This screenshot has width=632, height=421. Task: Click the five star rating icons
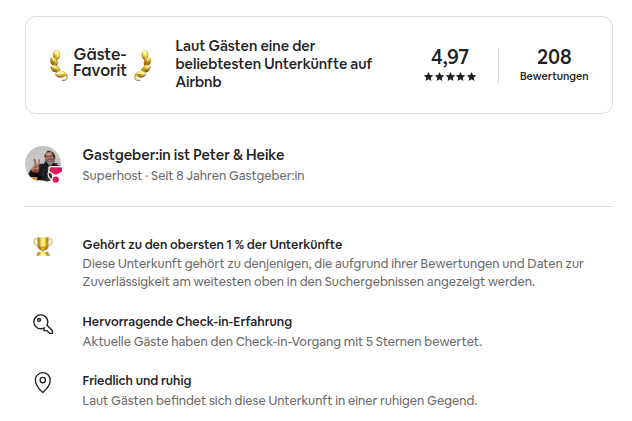(449, 77)
